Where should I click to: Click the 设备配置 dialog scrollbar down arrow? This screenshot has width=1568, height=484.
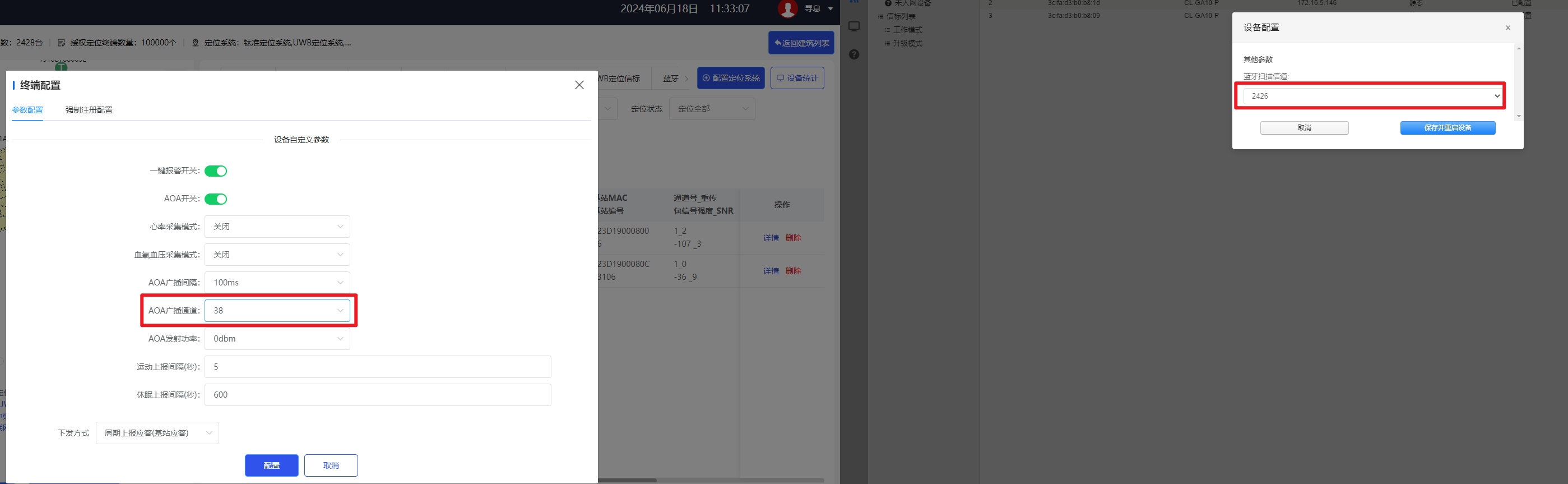click(1519, 116)
